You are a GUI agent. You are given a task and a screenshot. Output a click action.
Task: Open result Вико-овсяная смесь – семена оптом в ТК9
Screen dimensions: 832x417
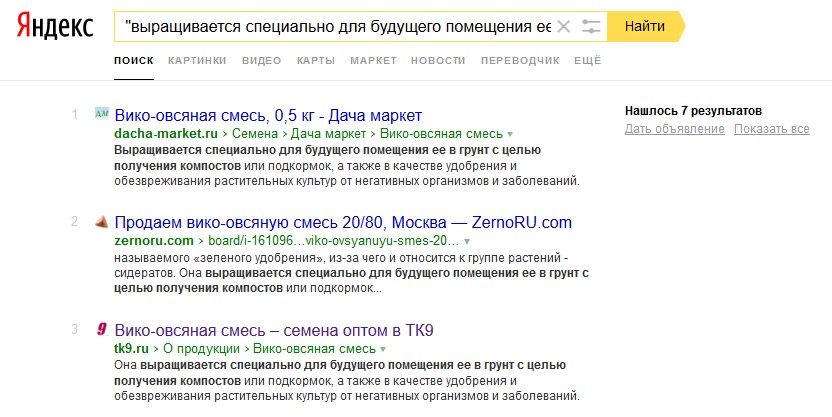click(x=274, y=331)
